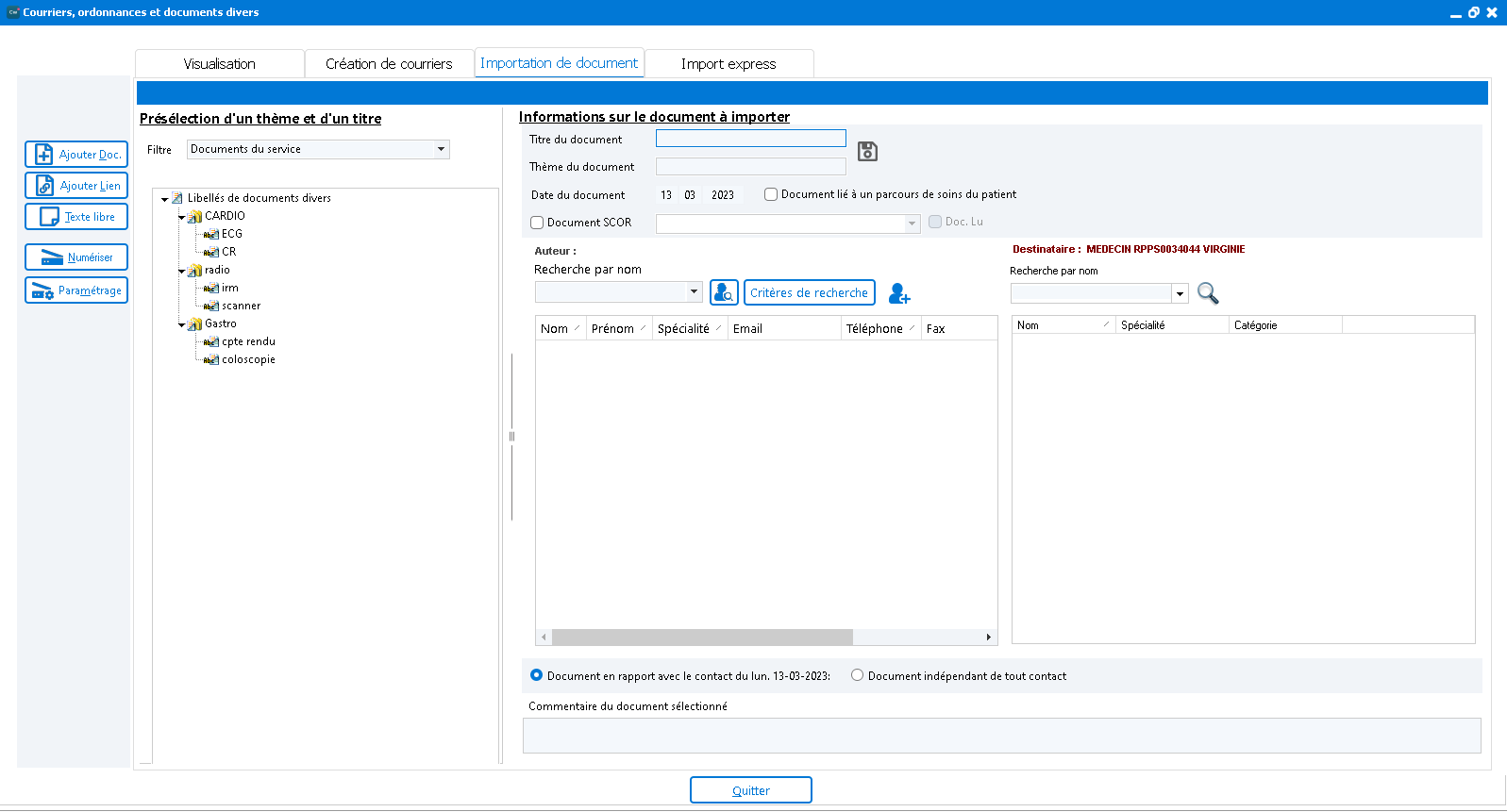This screenshot has width=1507, height=812.
Task: Click the author search person icon
Action: pyautogui.click(x=724, y=293)
